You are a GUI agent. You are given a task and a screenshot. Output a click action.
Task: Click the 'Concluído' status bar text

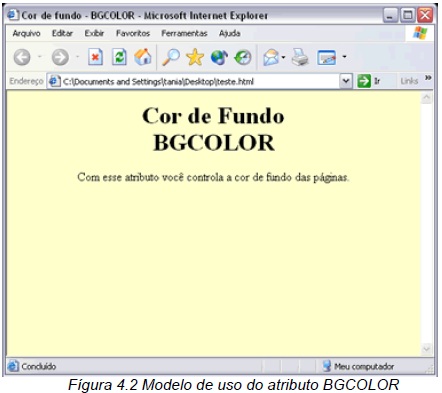[39, 366]
